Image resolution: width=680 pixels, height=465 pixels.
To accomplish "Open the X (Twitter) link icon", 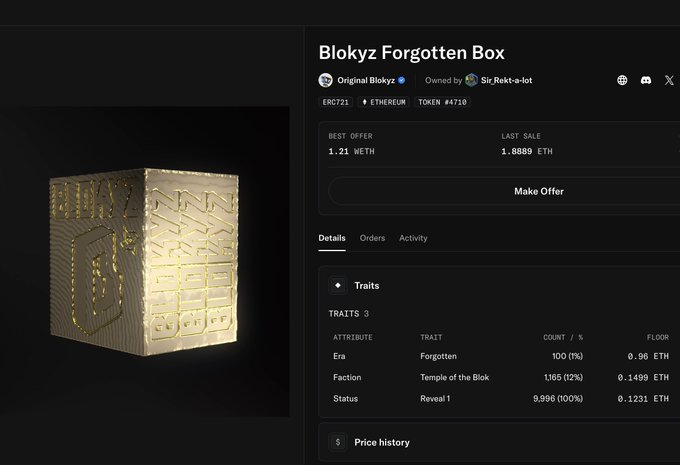I will point(669,80).
